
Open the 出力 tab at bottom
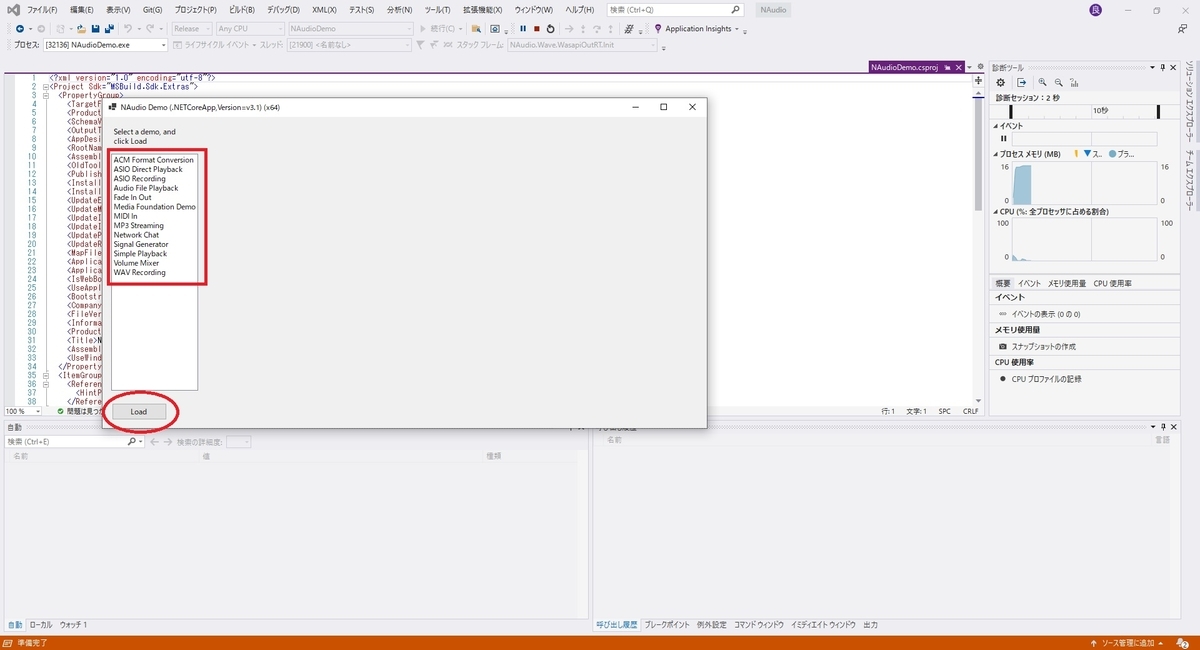[x=870, y=625]
